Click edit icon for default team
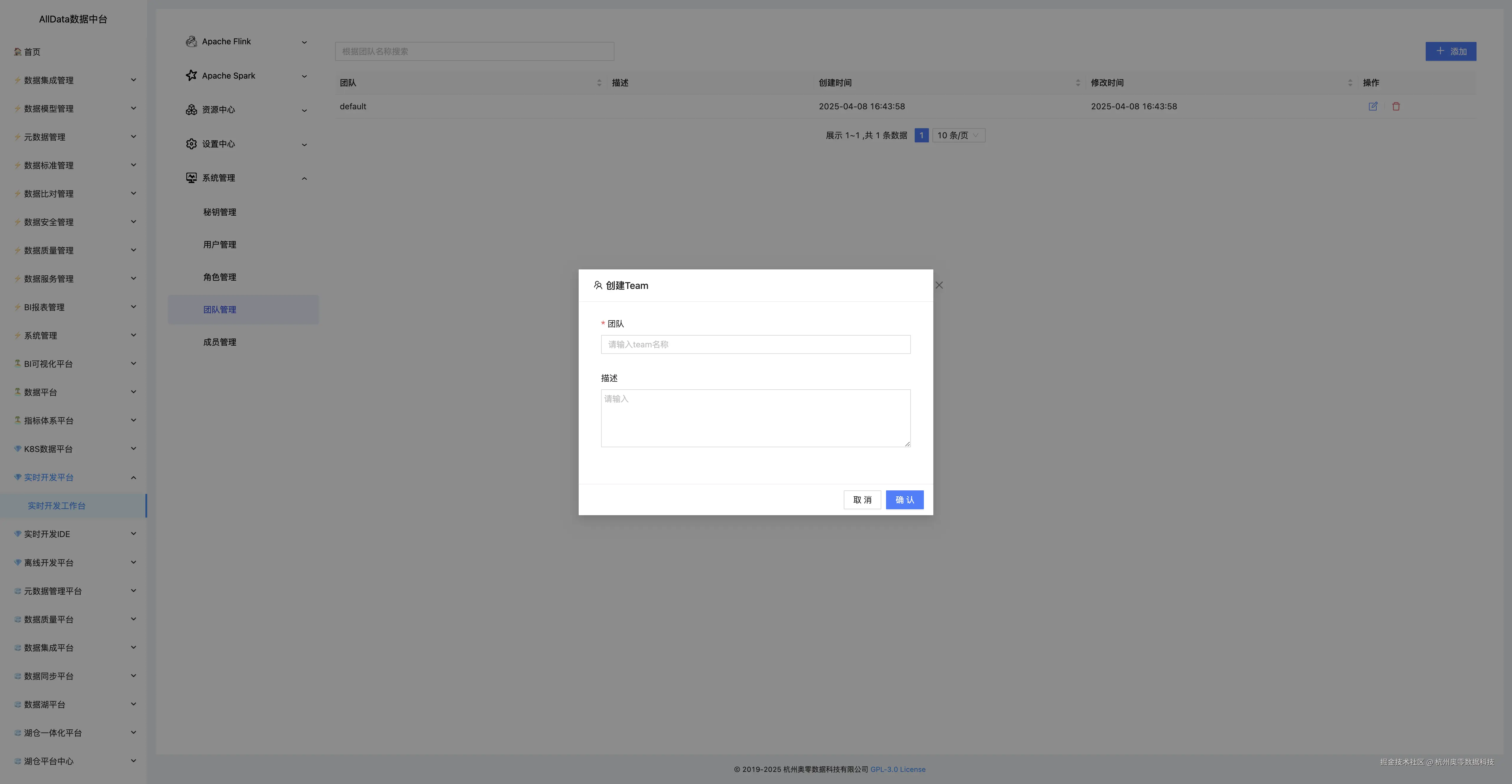 [x=1373, y=106]
